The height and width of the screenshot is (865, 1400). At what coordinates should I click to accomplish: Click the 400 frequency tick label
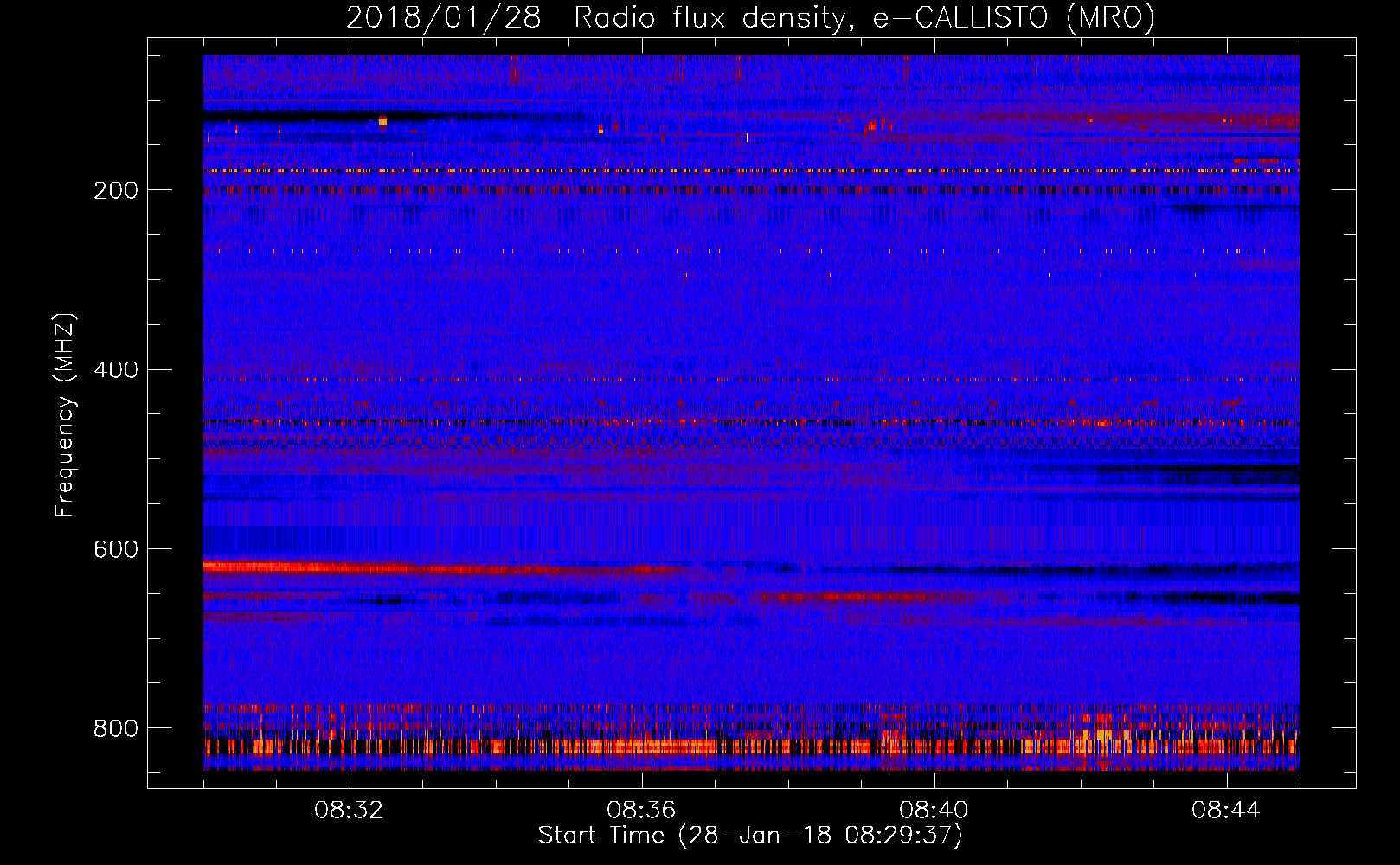(x=115, y=370)
